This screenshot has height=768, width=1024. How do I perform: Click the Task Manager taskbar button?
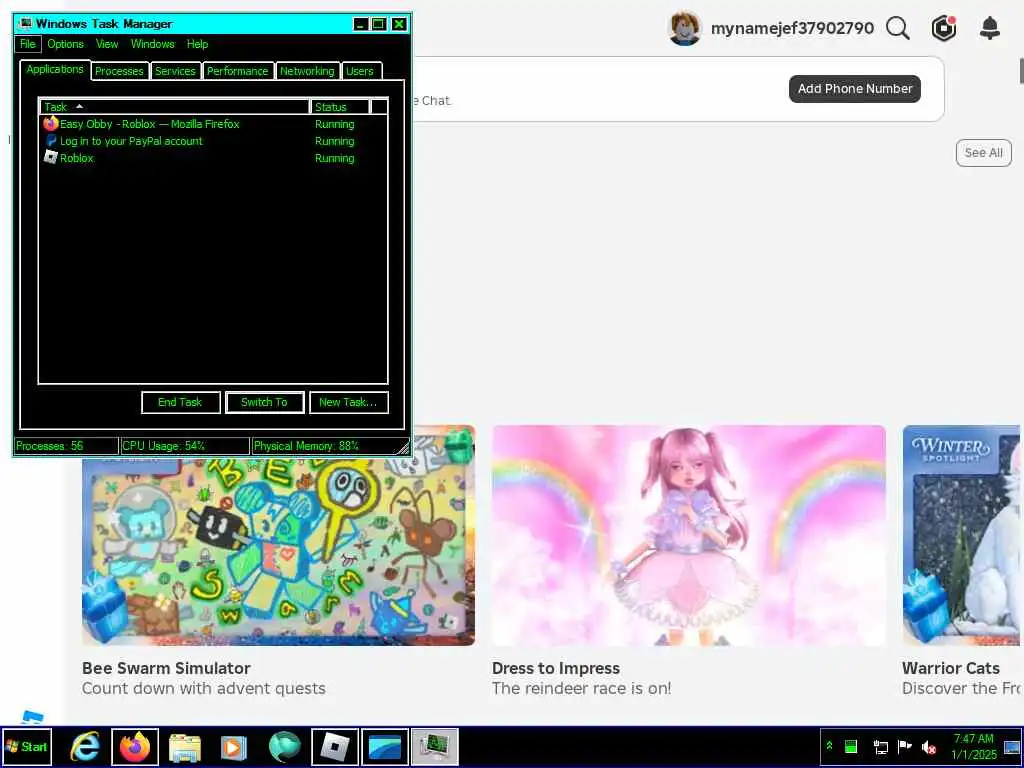435,746
